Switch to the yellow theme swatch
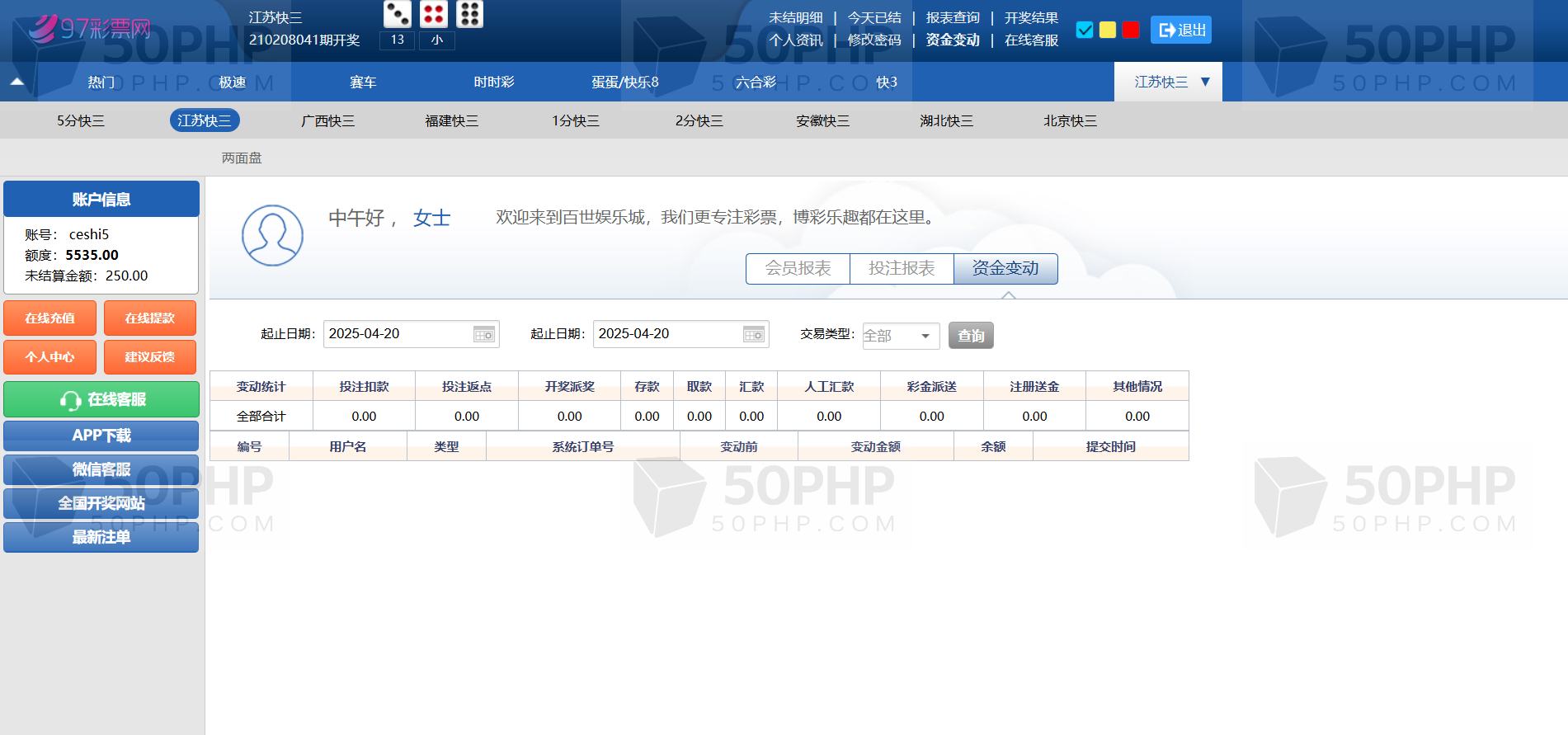Viewport: 1568px width, 735px height. (x=1108, y=30)
